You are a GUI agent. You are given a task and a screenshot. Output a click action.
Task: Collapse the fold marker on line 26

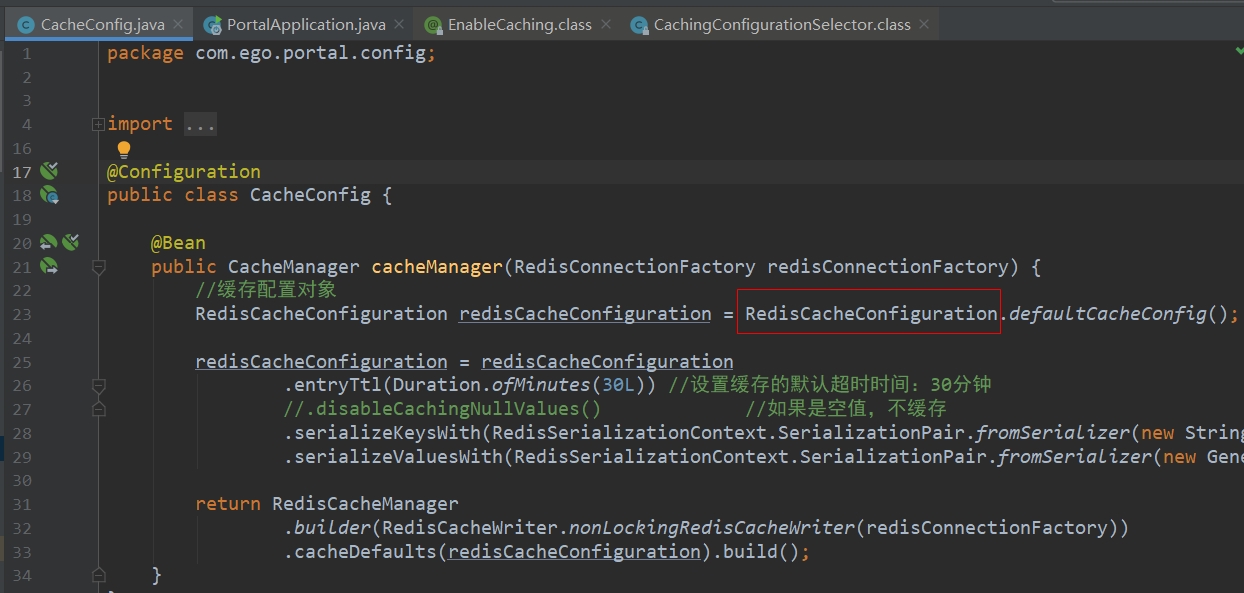[98, 386]
